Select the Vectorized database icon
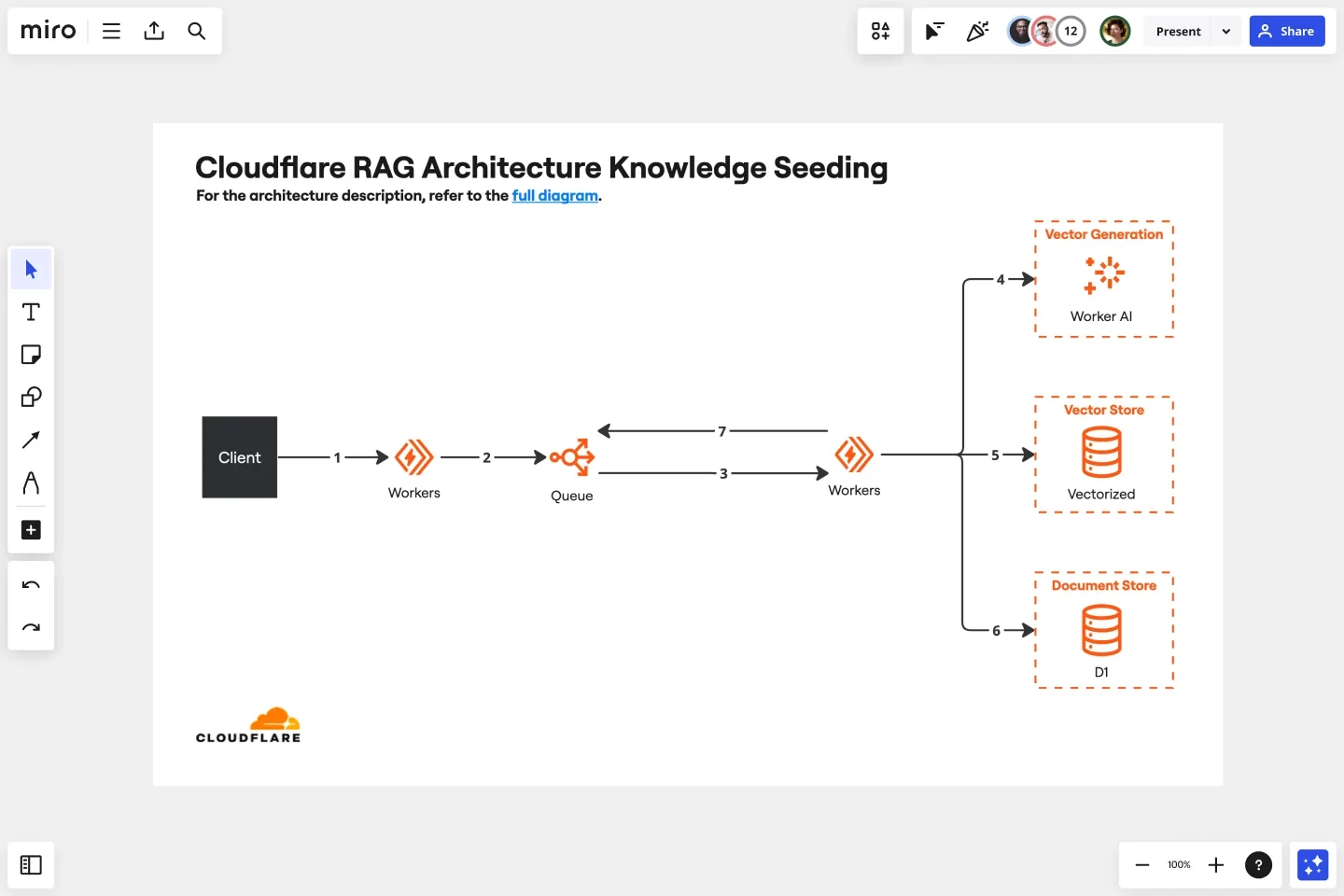 pos(1101,452)
